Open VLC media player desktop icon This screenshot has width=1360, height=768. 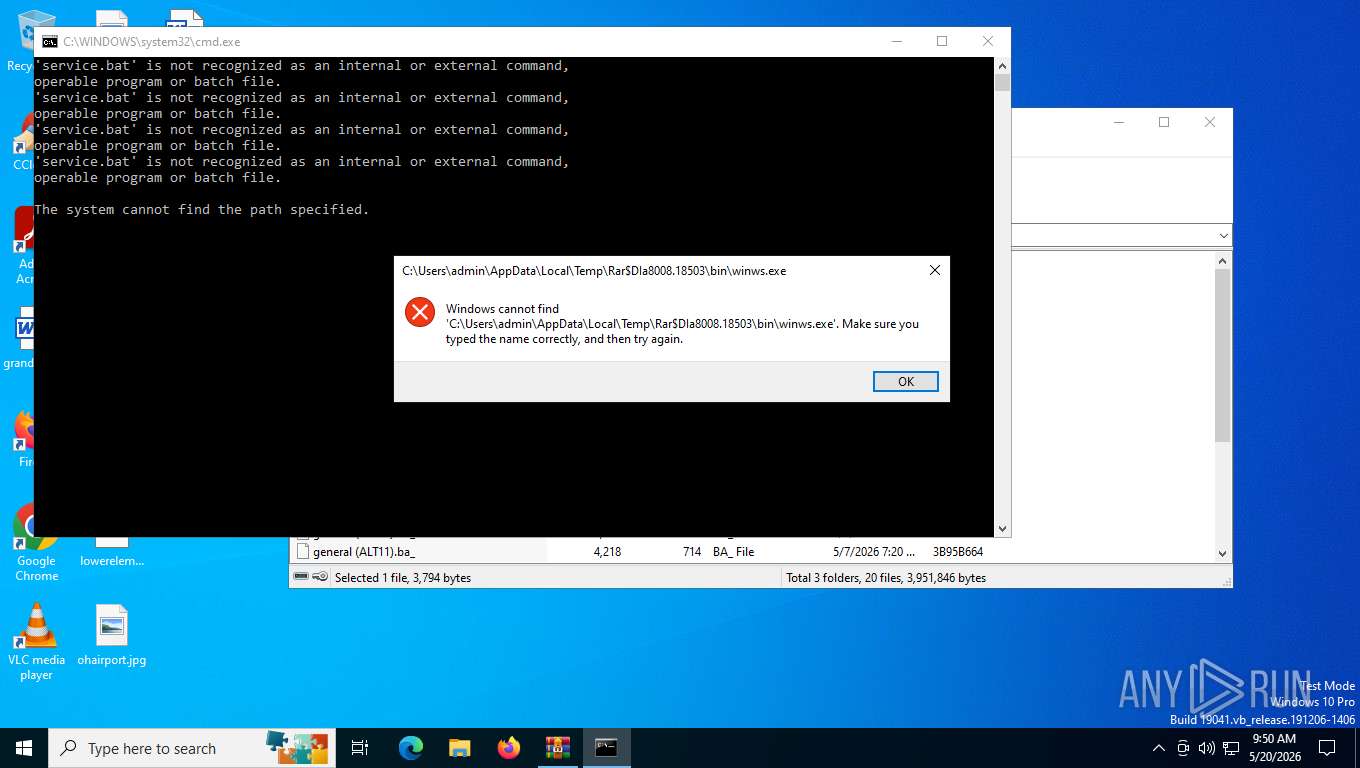(x=36, y=641)
